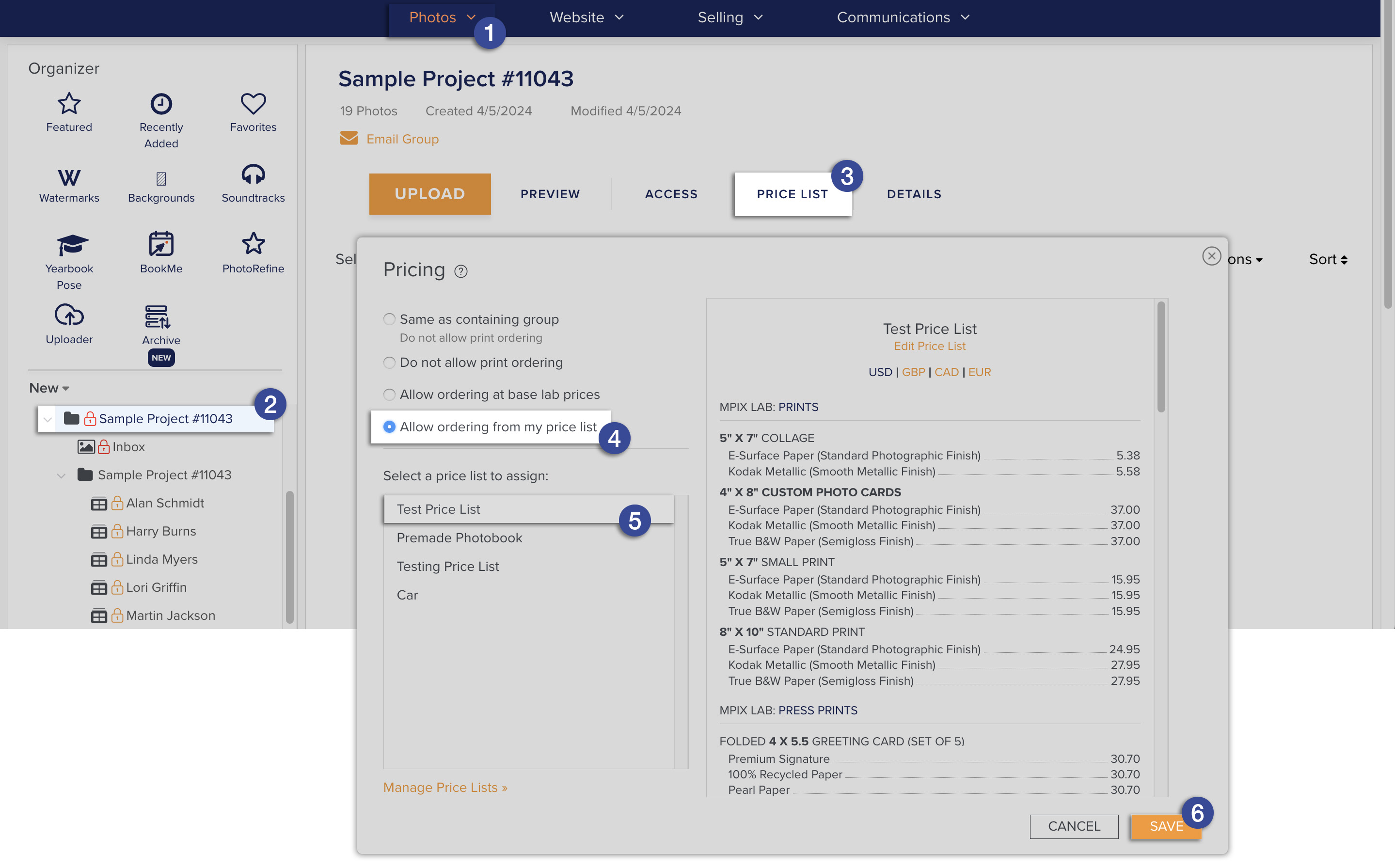
Task: Click the Cancel button
Action: 1074,826
